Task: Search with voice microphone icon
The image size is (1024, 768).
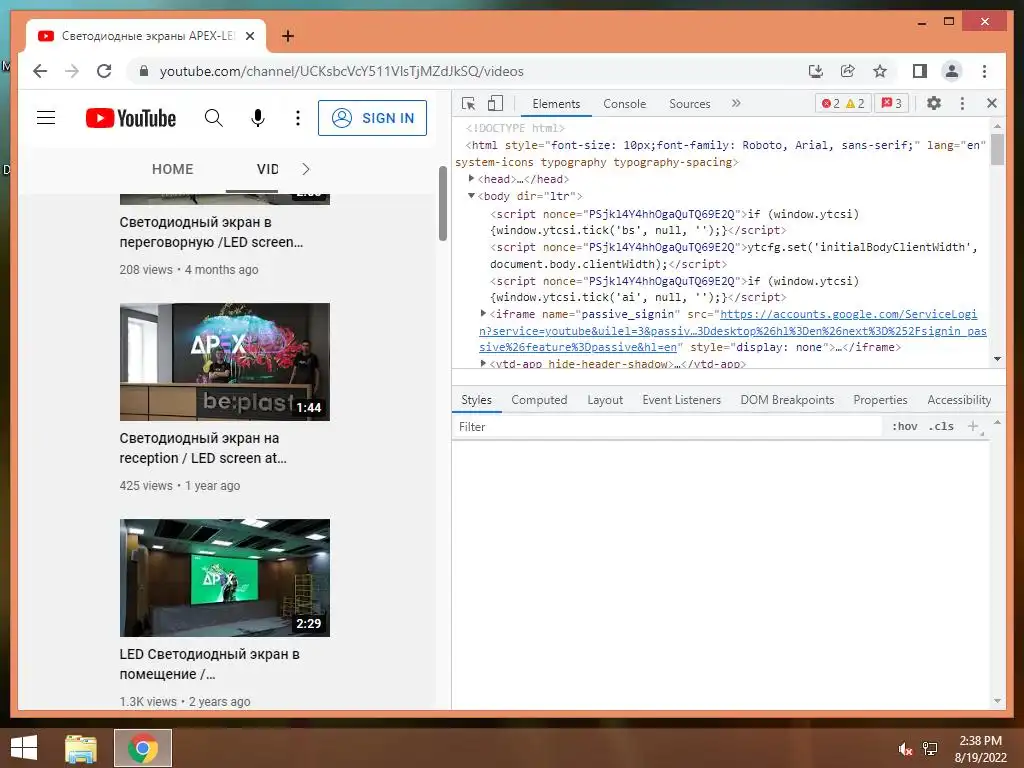Action: click(258, 118)
